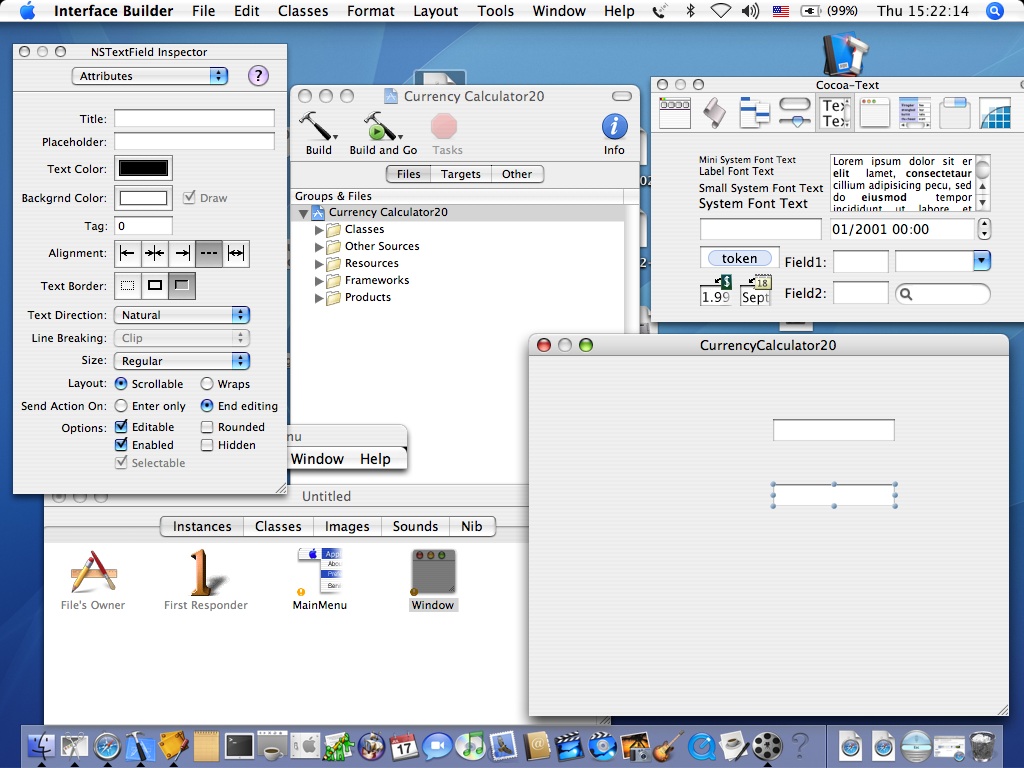
Task: Select the MainMenu instance icon
Action: pyautogui.click(x=320, y=571)
